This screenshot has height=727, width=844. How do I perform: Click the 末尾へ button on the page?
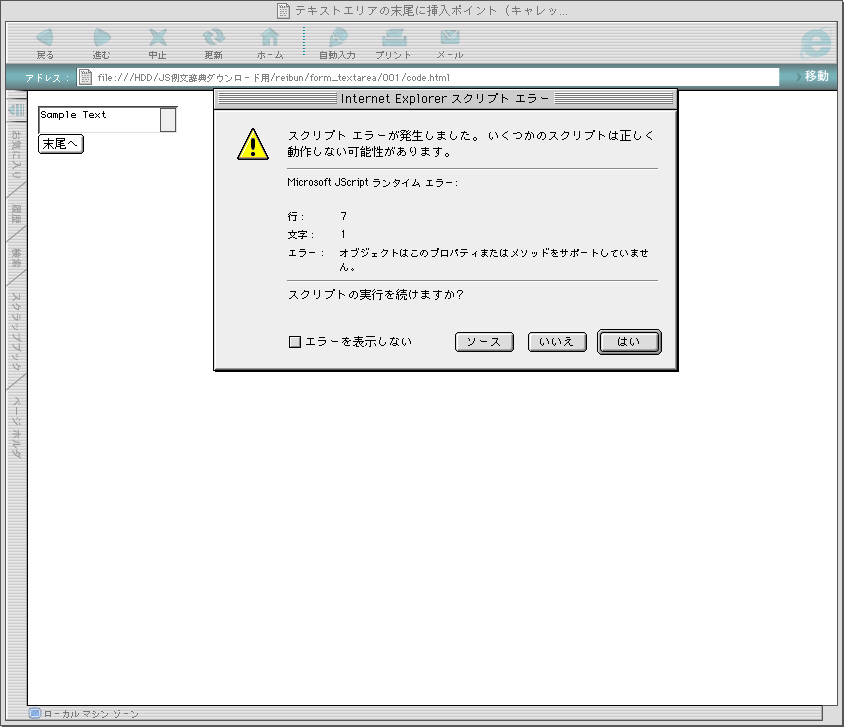tap(61, 144)
